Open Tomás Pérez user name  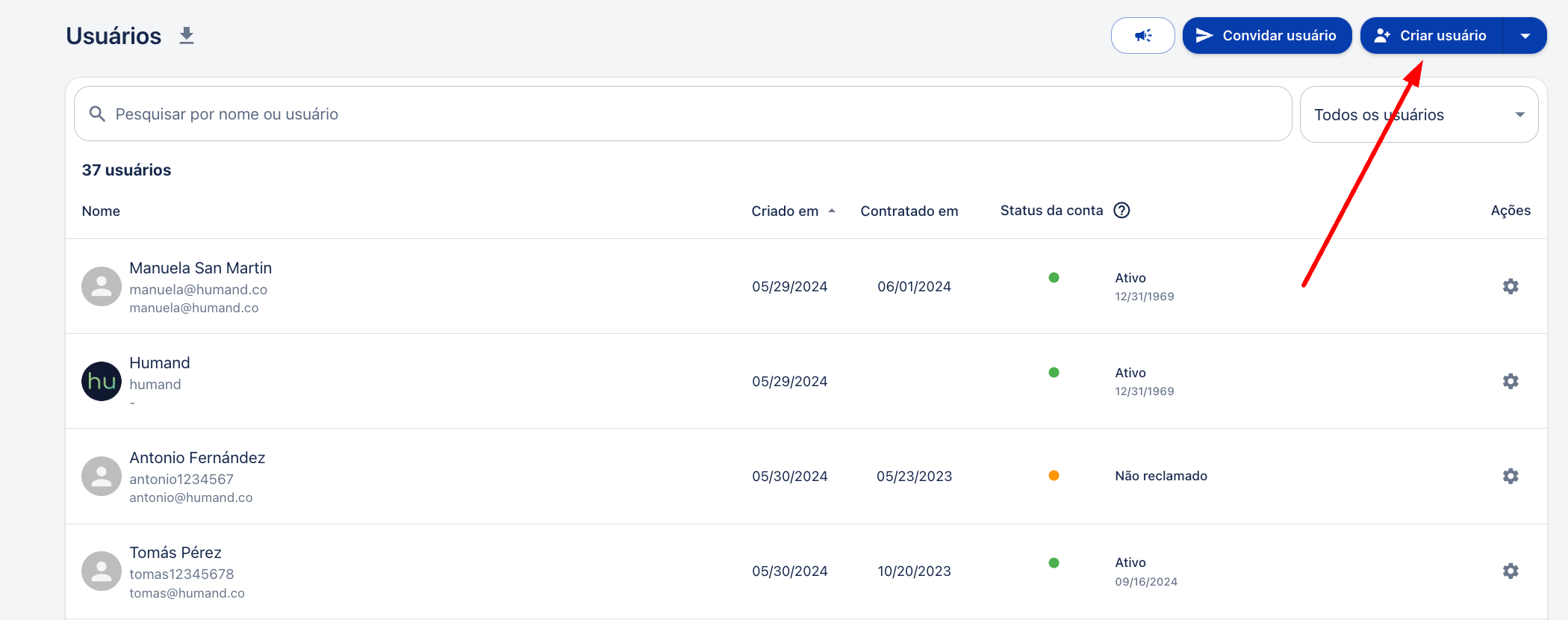coord(175,553)
